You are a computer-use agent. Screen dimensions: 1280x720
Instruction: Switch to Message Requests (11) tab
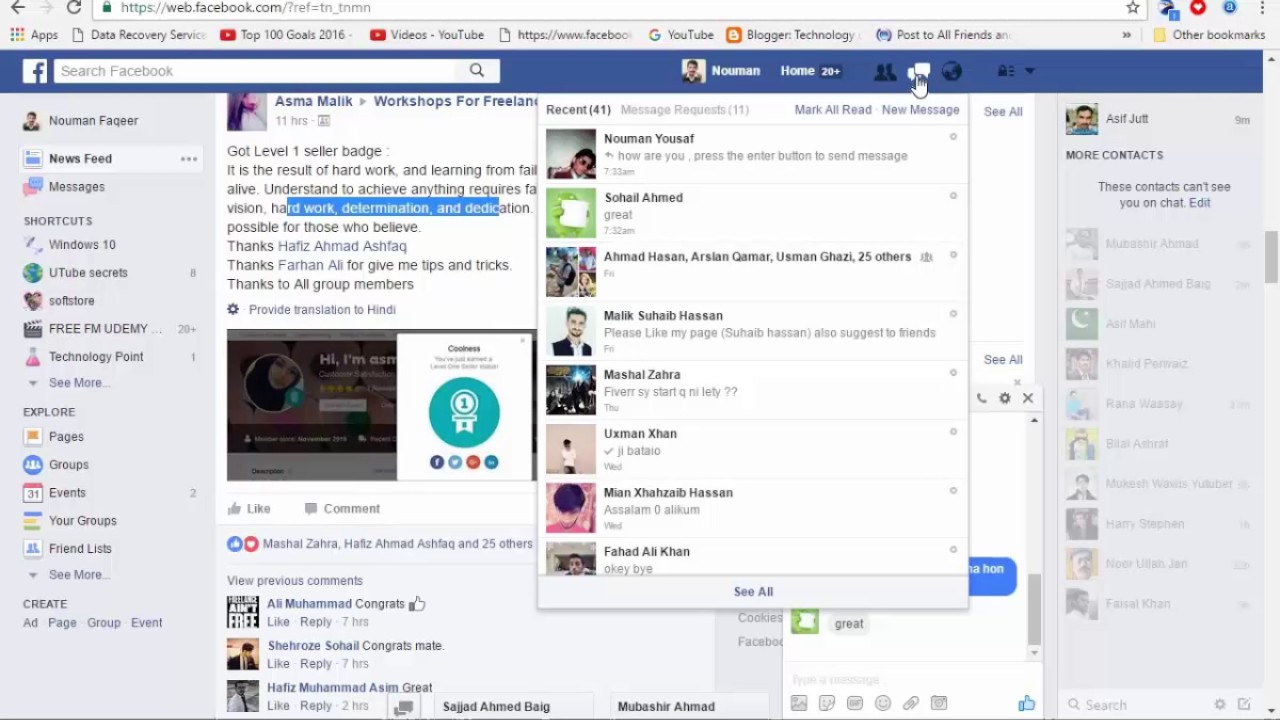684,110
